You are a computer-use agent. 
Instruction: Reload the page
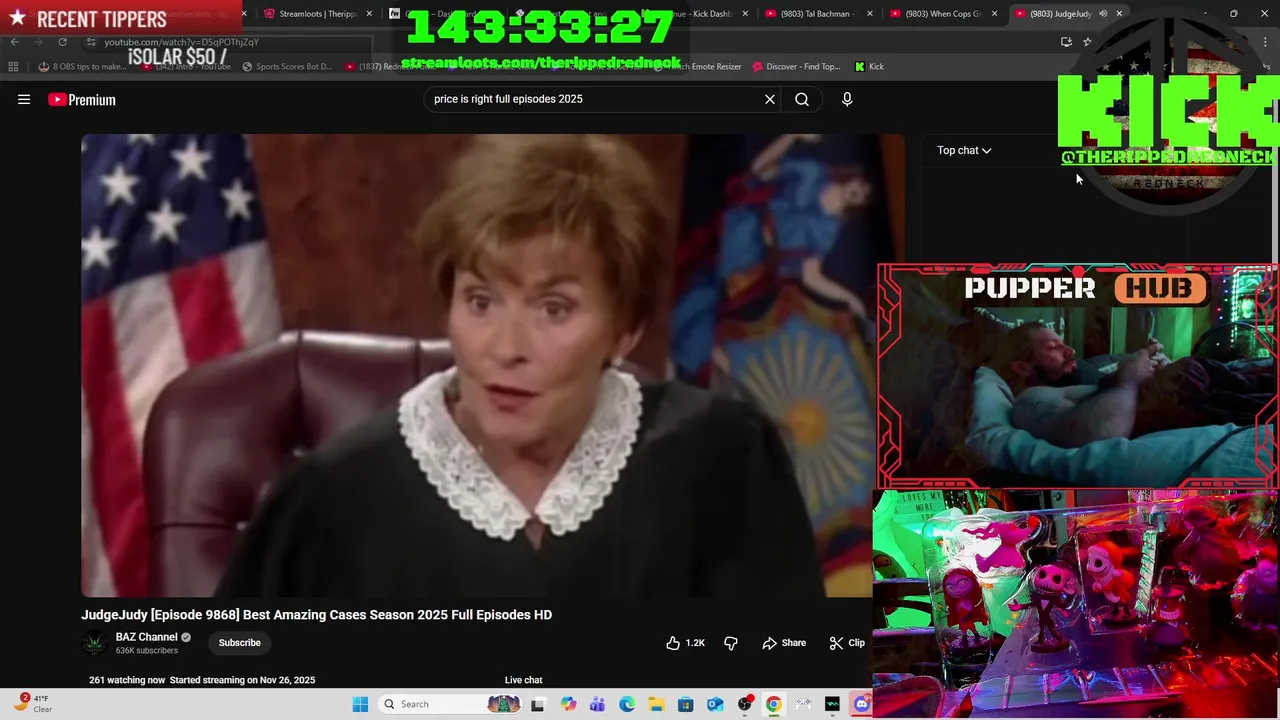pos(62,42)
